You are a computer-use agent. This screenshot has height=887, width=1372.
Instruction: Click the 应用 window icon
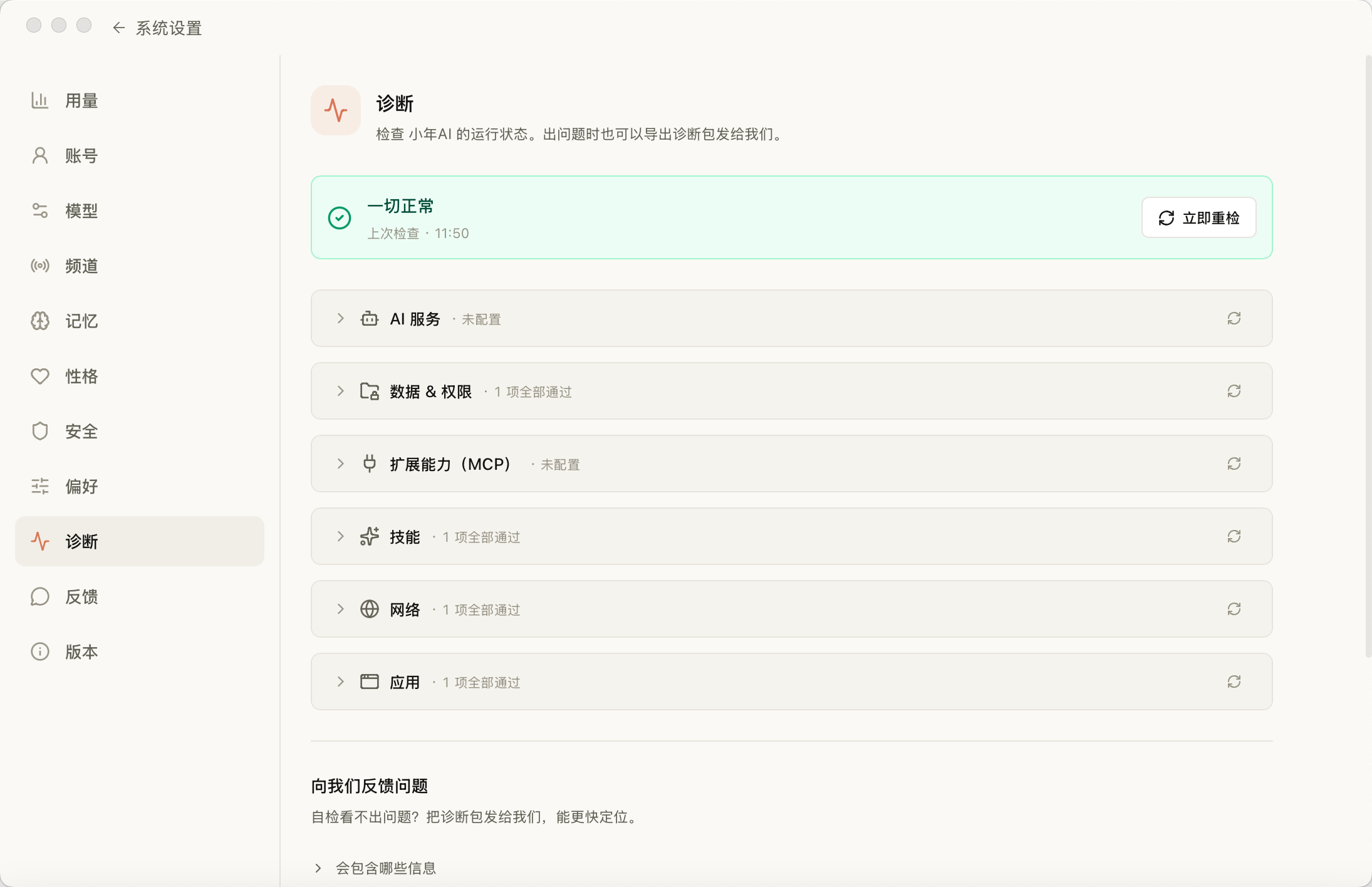coord(370,682)
